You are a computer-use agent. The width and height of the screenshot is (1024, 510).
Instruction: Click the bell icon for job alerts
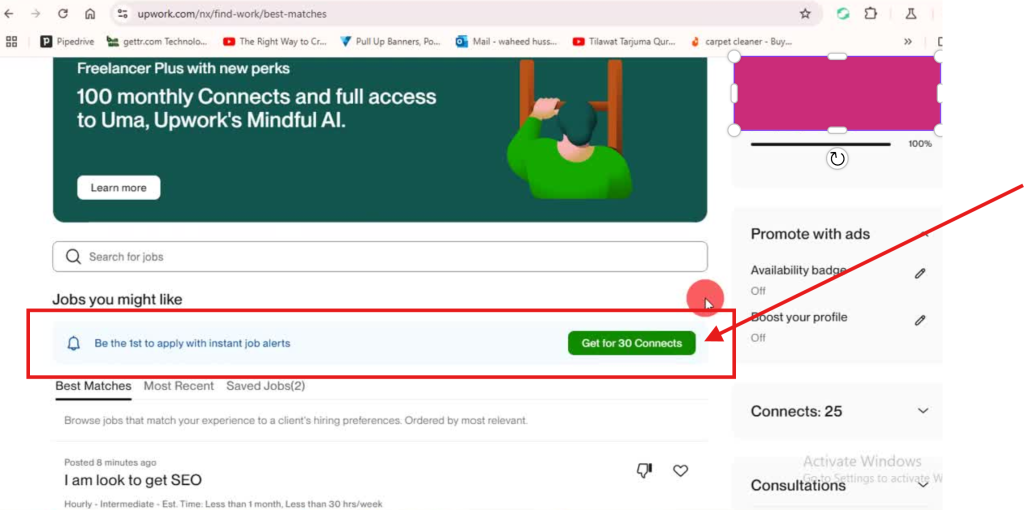tap(74, 343)
